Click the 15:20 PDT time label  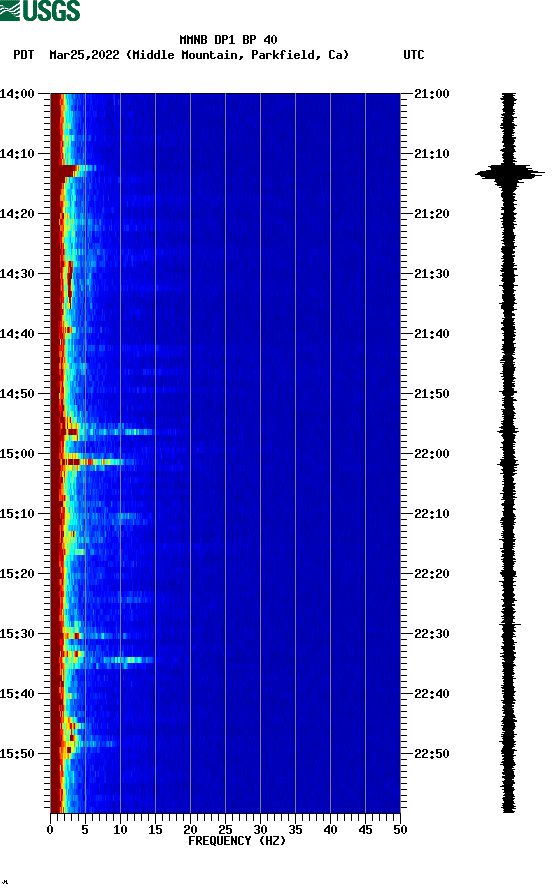(17, 574)
